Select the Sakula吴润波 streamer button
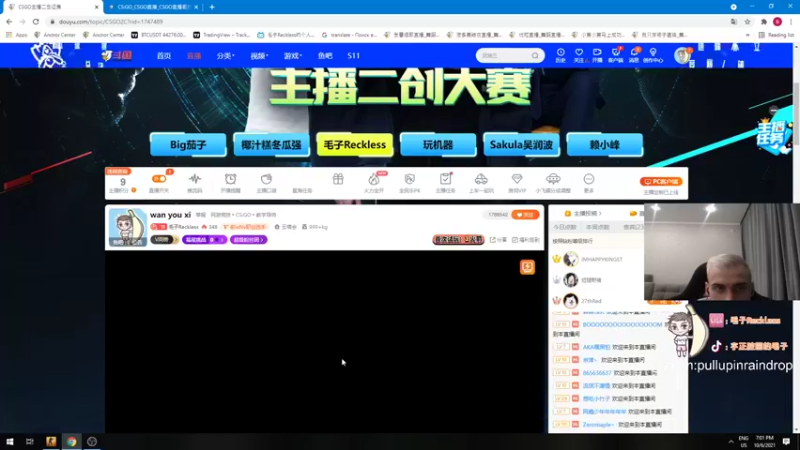The image size is (800, 450). tap(521, 145)
